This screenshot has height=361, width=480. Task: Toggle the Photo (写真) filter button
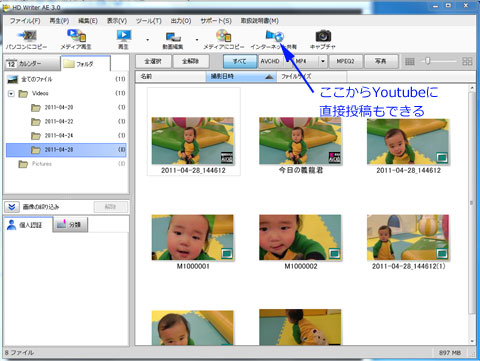click(381, 61)
